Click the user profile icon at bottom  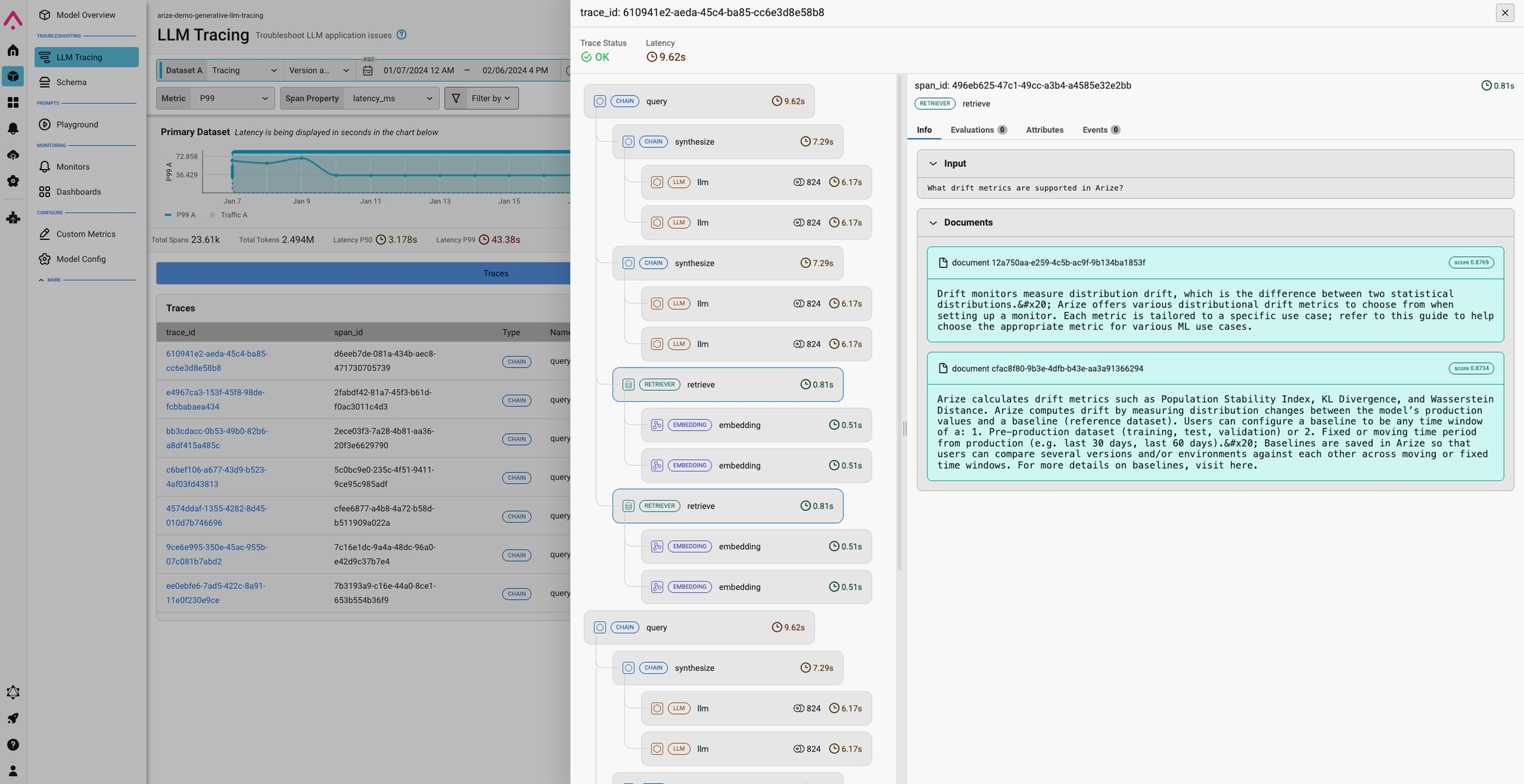tap(13, 771)
